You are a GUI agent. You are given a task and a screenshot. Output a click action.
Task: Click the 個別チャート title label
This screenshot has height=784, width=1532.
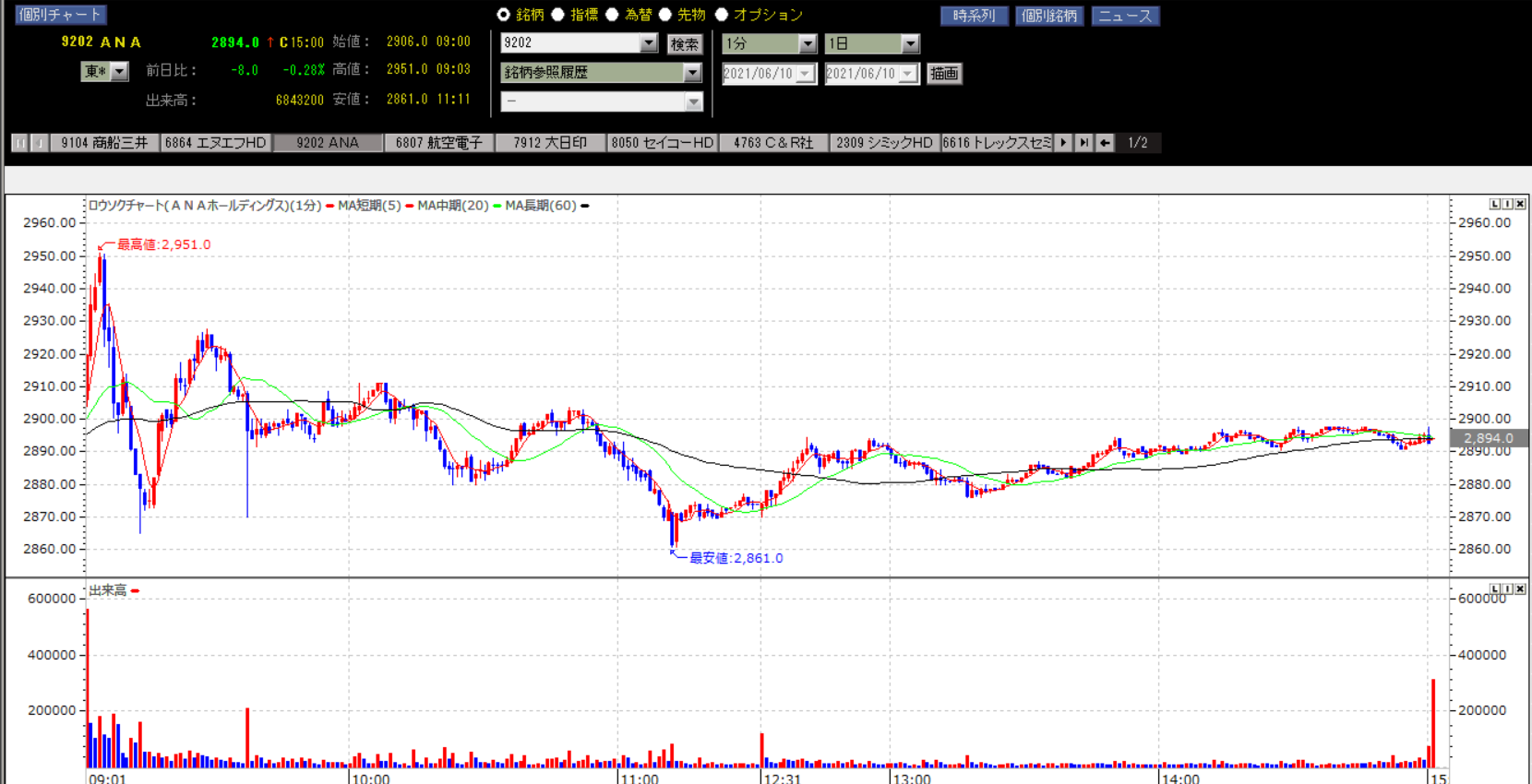pos(60,15)
